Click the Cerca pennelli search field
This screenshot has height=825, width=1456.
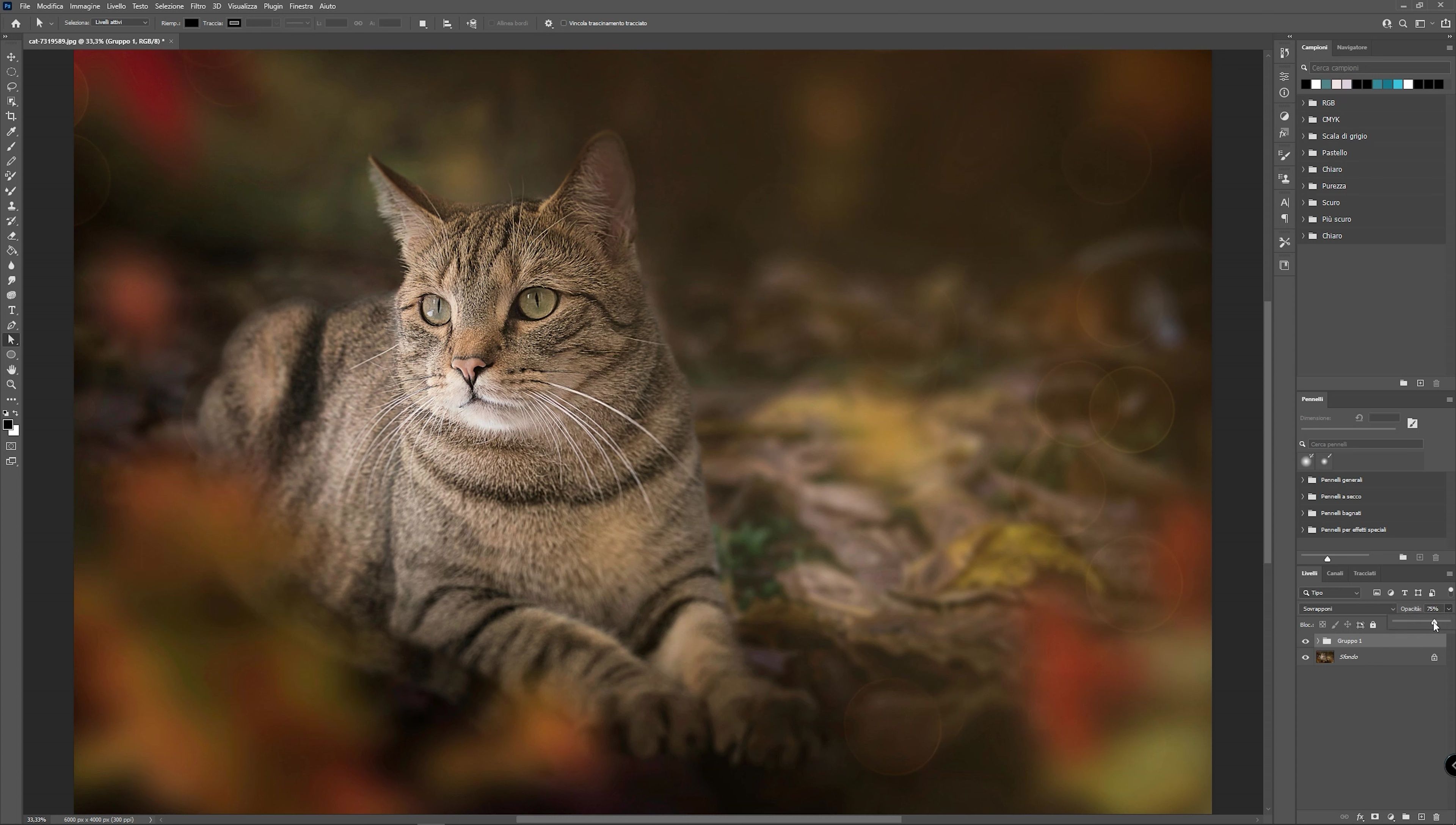coord(1365,444)
